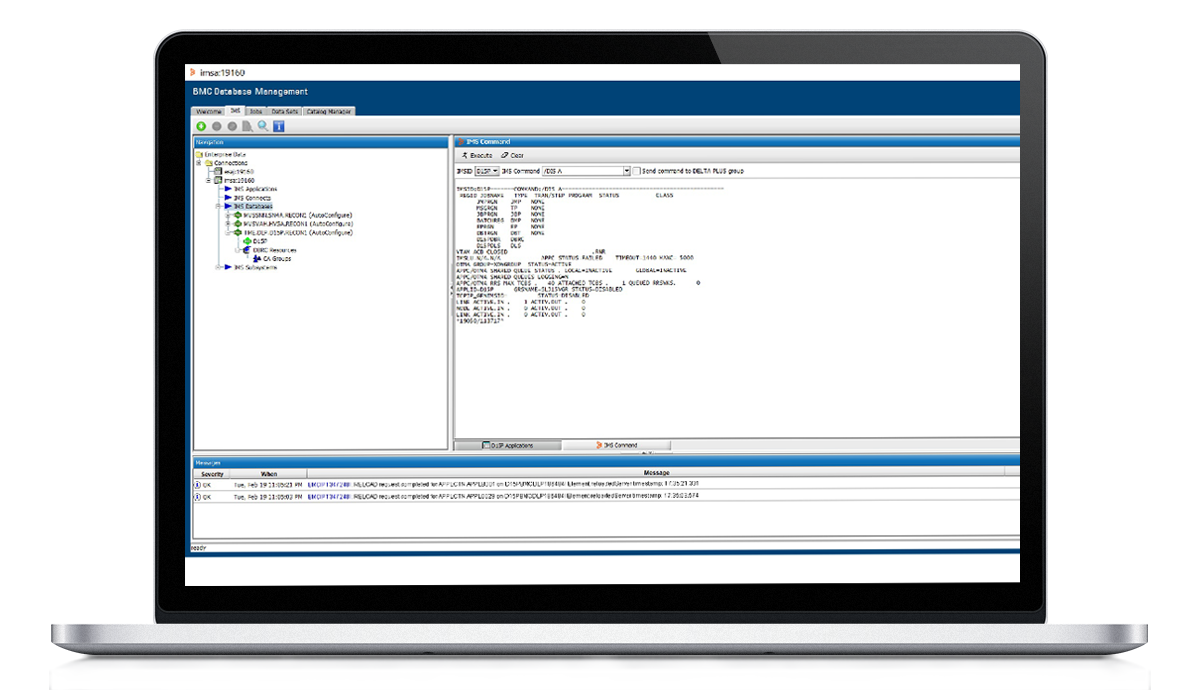Click the first message ID link
1200x690 pixels.
tap(329, 484)
